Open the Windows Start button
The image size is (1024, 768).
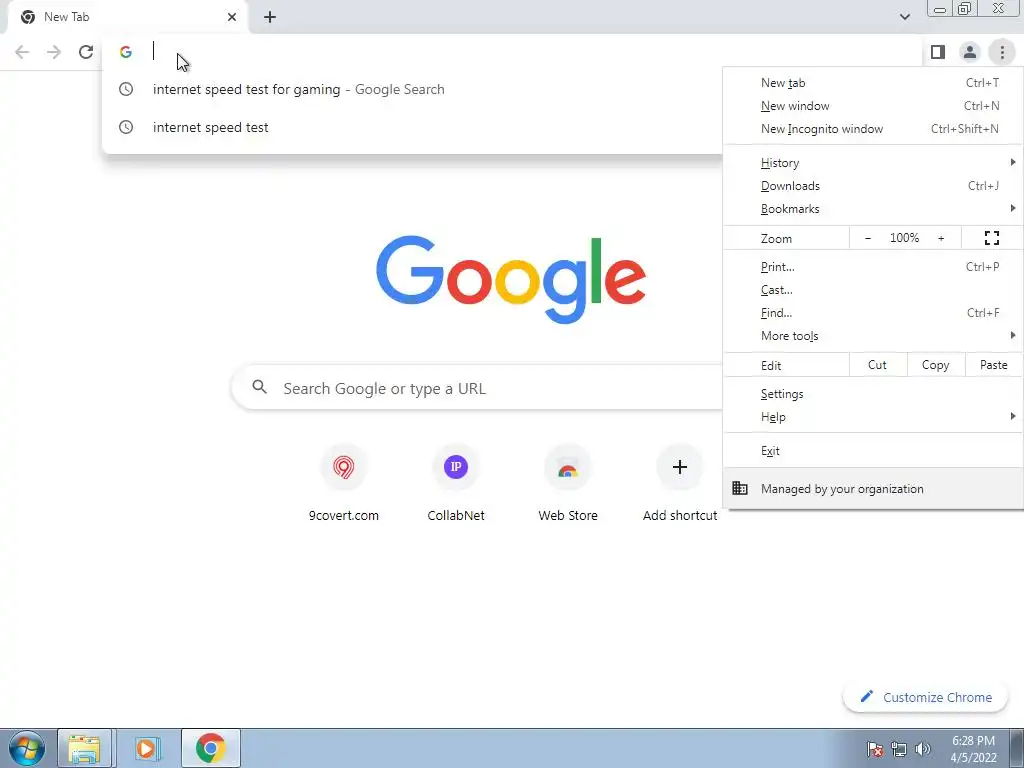point(27,748)
